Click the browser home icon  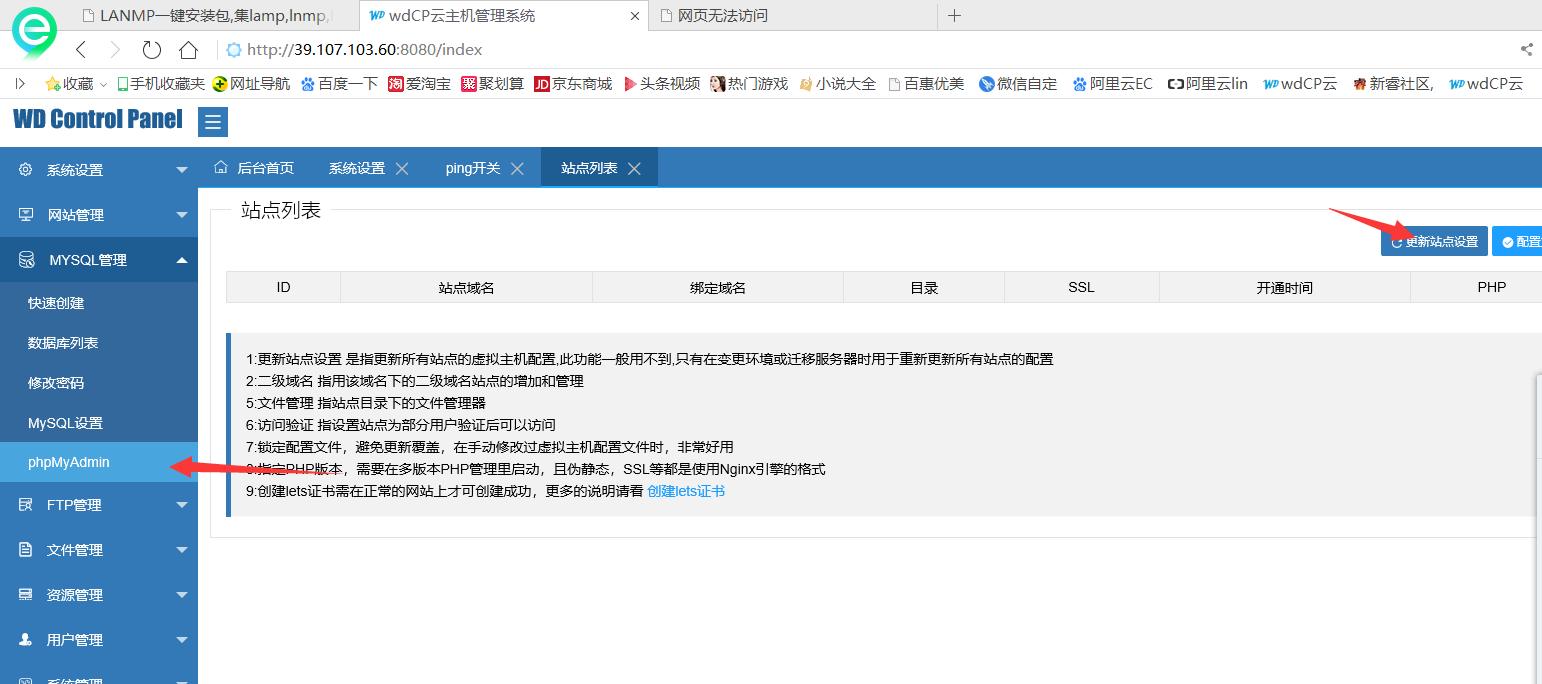[x=188, y=49]
